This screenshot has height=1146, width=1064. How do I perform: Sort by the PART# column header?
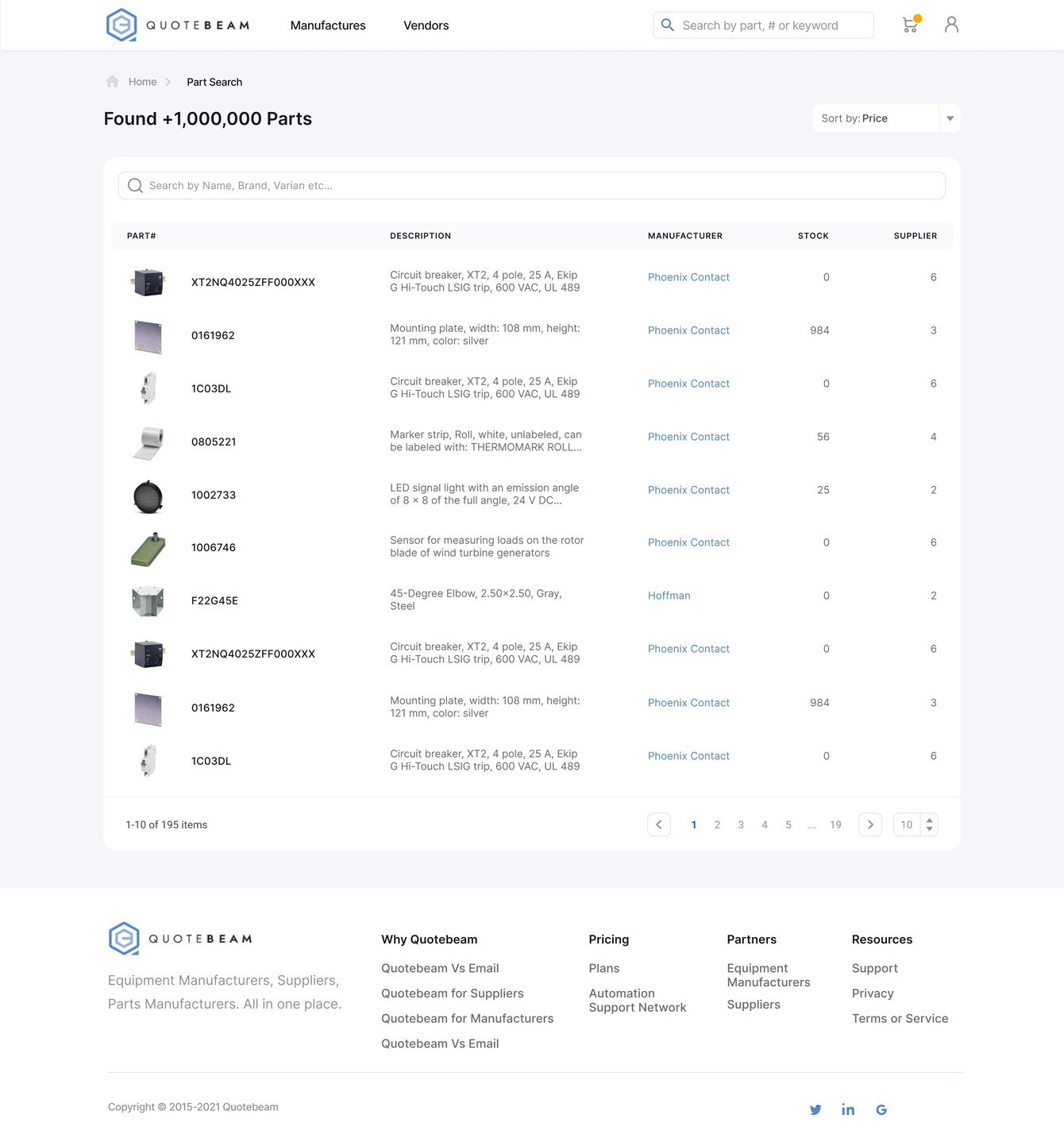(x=141, y=236)
